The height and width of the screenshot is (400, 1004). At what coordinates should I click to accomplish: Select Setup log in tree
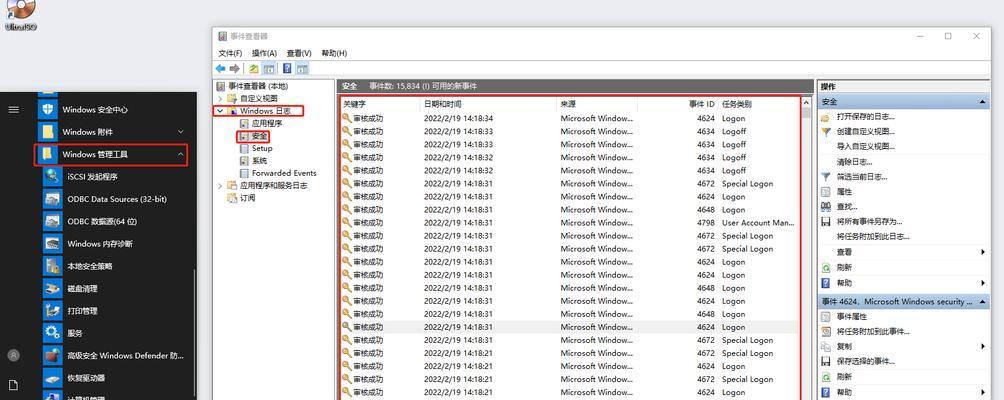(x=261, y=148)
